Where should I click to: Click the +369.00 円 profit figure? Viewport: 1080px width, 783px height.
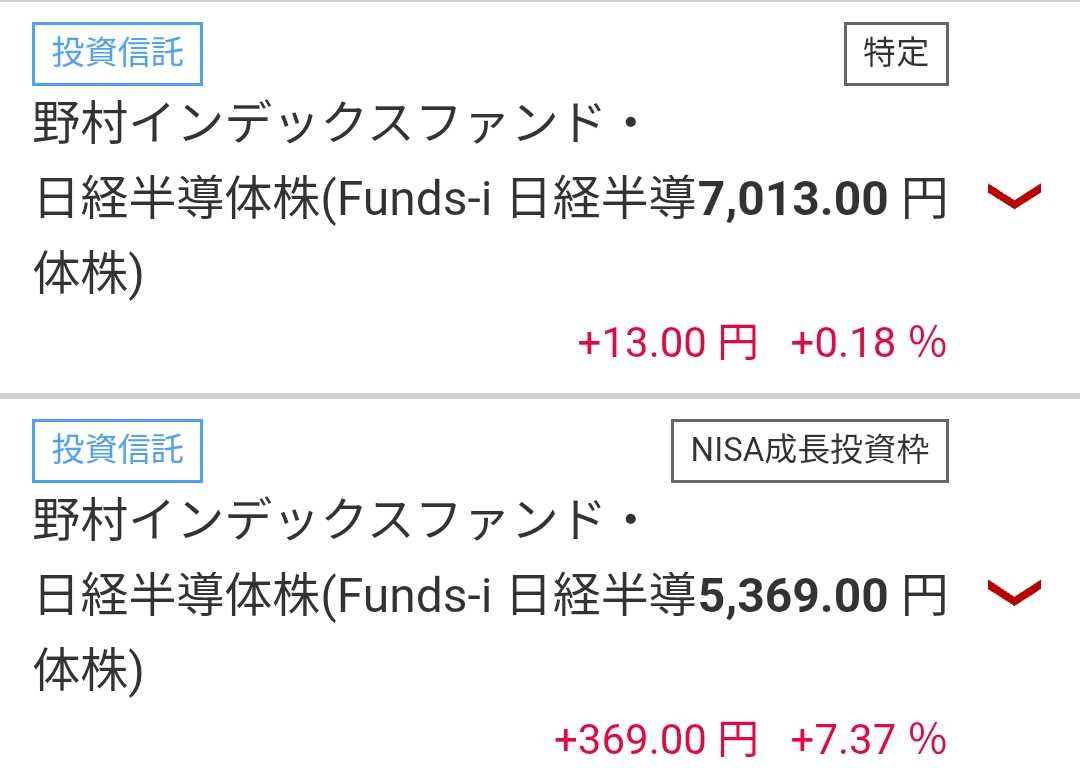pos(655,740)
